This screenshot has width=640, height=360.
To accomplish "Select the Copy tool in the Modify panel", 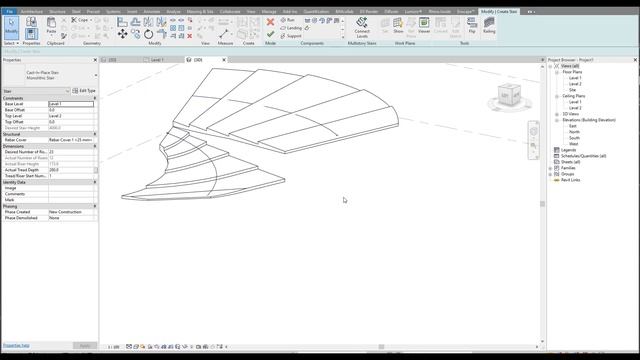I will 136,34.
